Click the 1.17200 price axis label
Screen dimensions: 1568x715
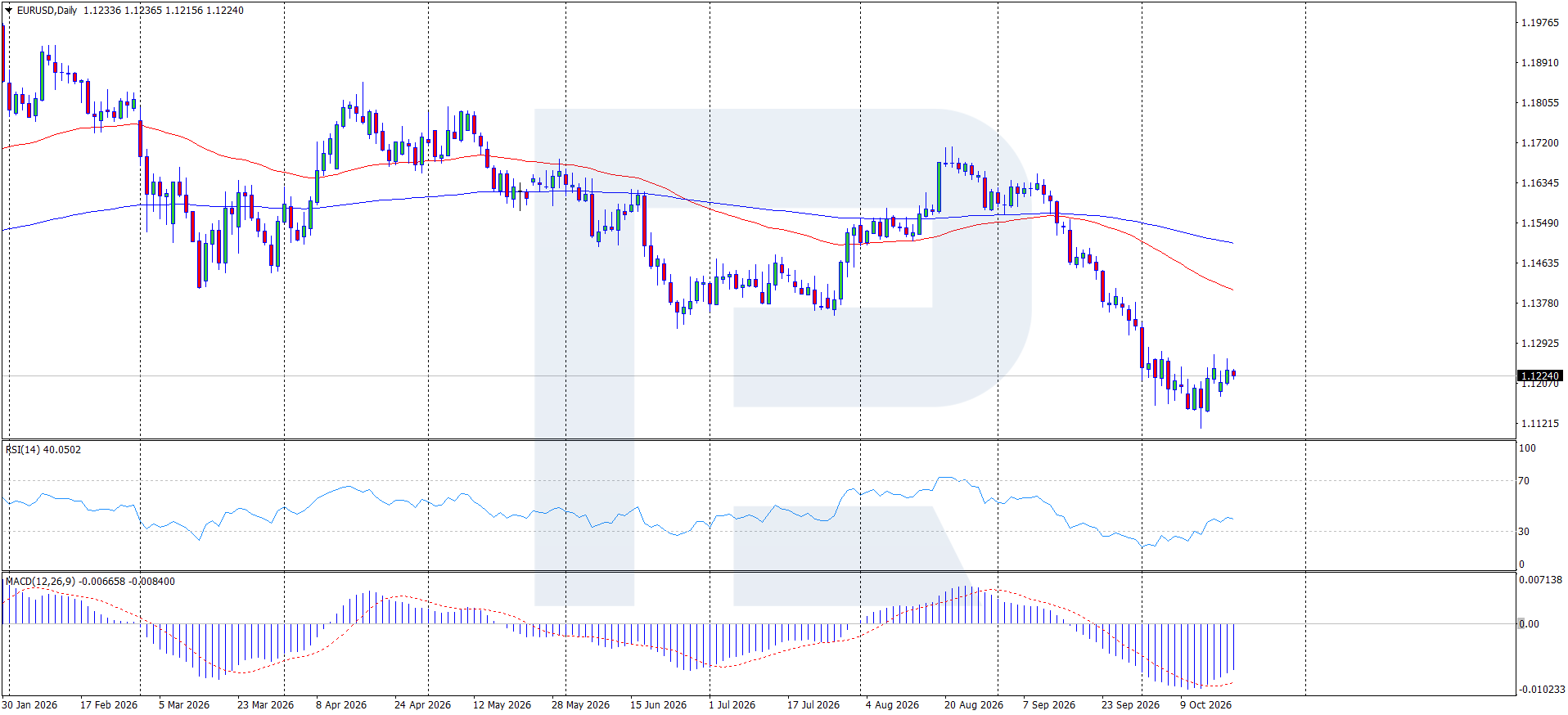click(1539, 143)
